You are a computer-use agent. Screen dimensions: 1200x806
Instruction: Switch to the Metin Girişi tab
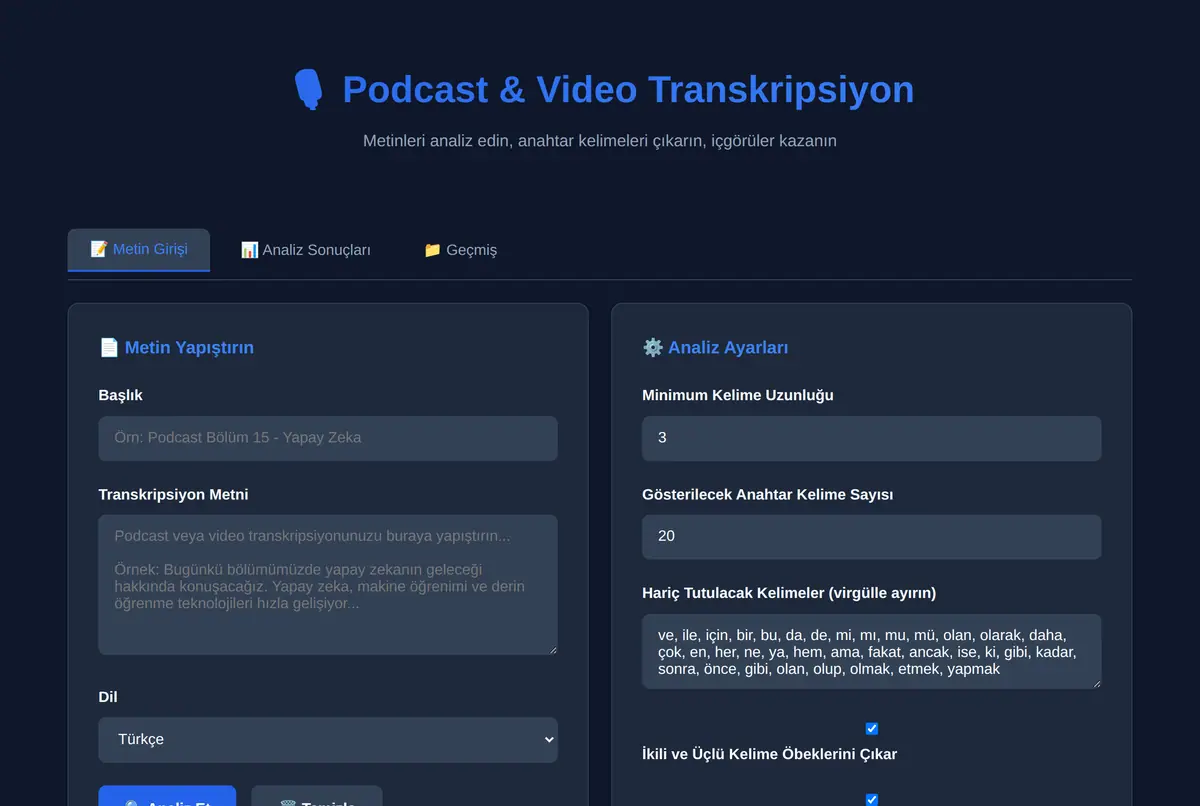coord(139,250)
